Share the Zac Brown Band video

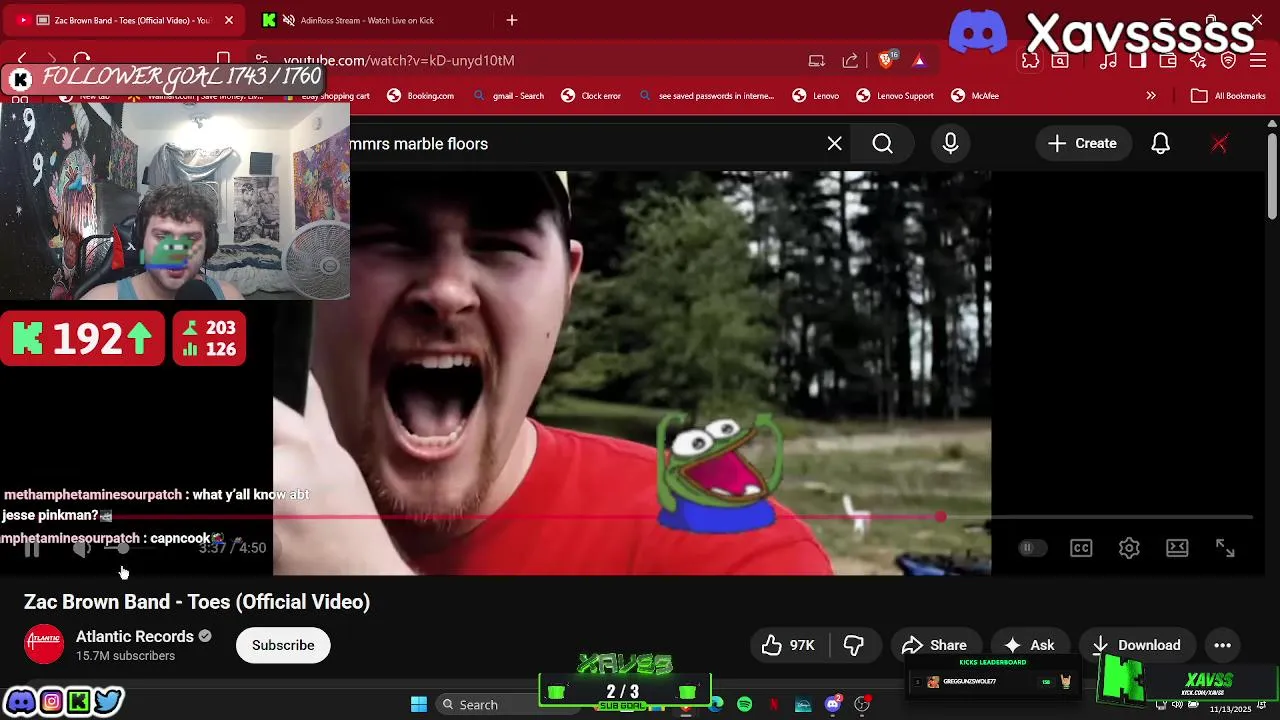pos(934,645)
